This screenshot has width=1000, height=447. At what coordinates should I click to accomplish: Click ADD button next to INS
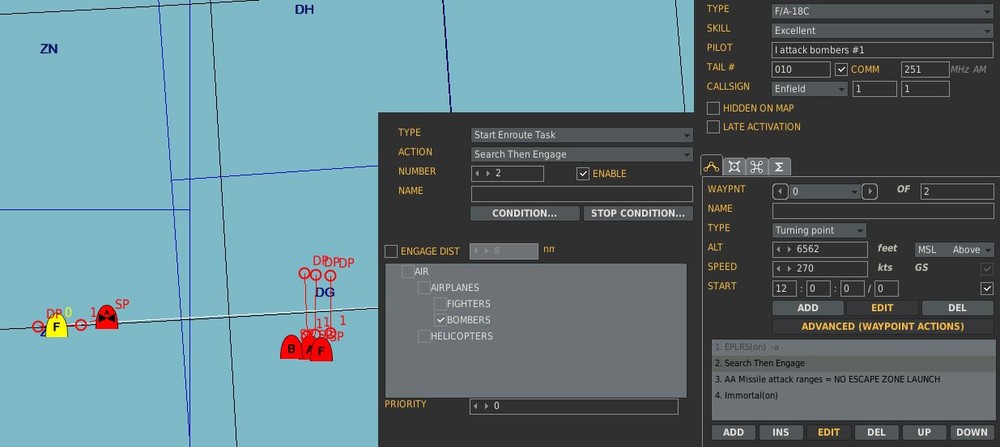click(733, 432)
